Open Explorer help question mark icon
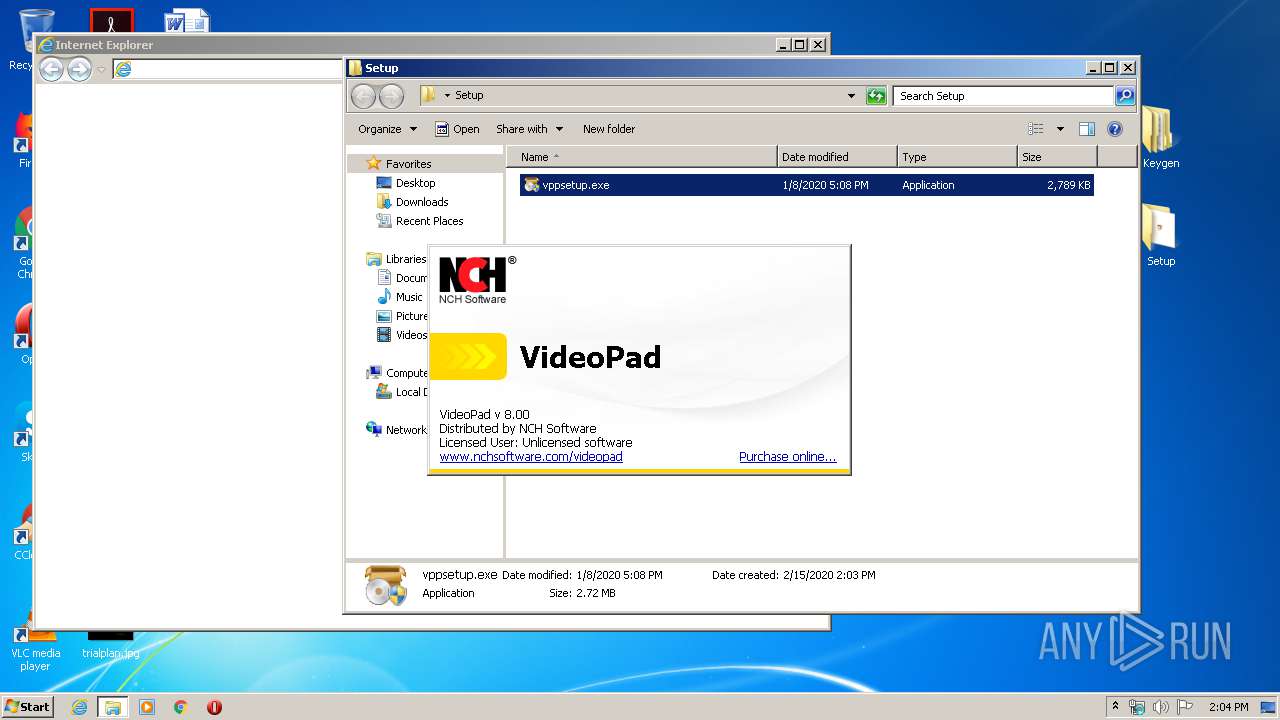 (x=1115, y=129)
